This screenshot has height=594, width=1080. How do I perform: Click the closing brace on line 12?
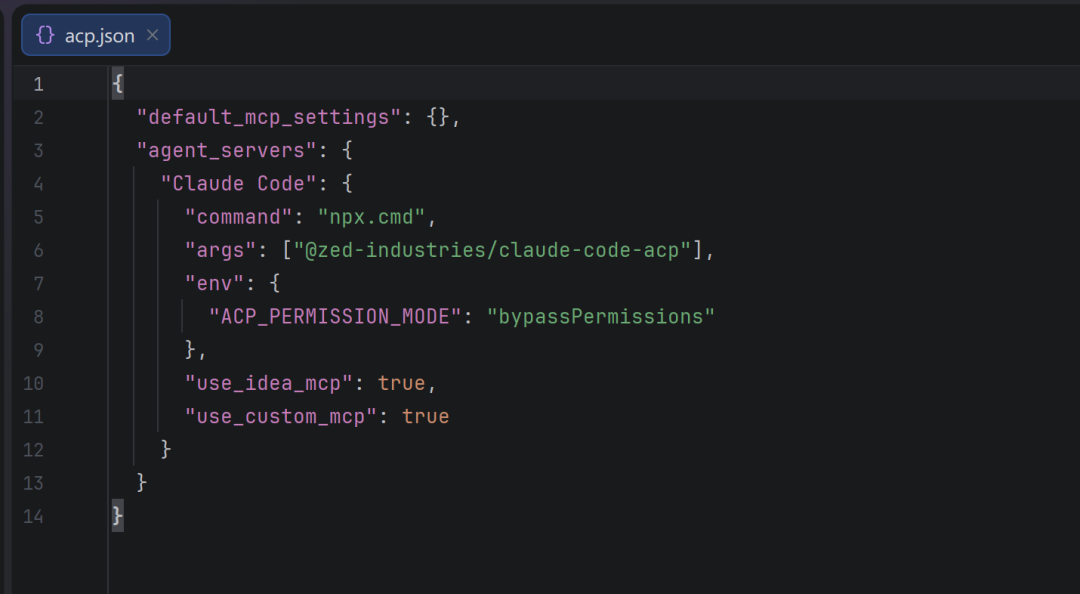tap(166, 449)
